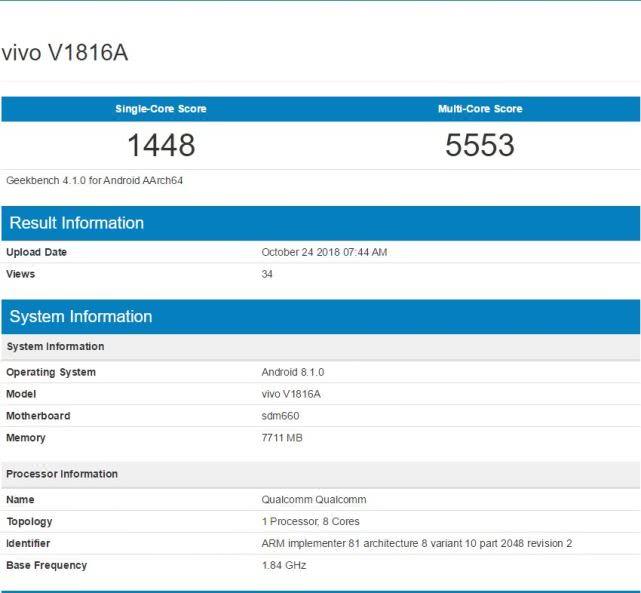This screenshot has width=641, height=593.
Task: Select the October 24 2018 07:44 AM value
Action: (x=324, y=252)
